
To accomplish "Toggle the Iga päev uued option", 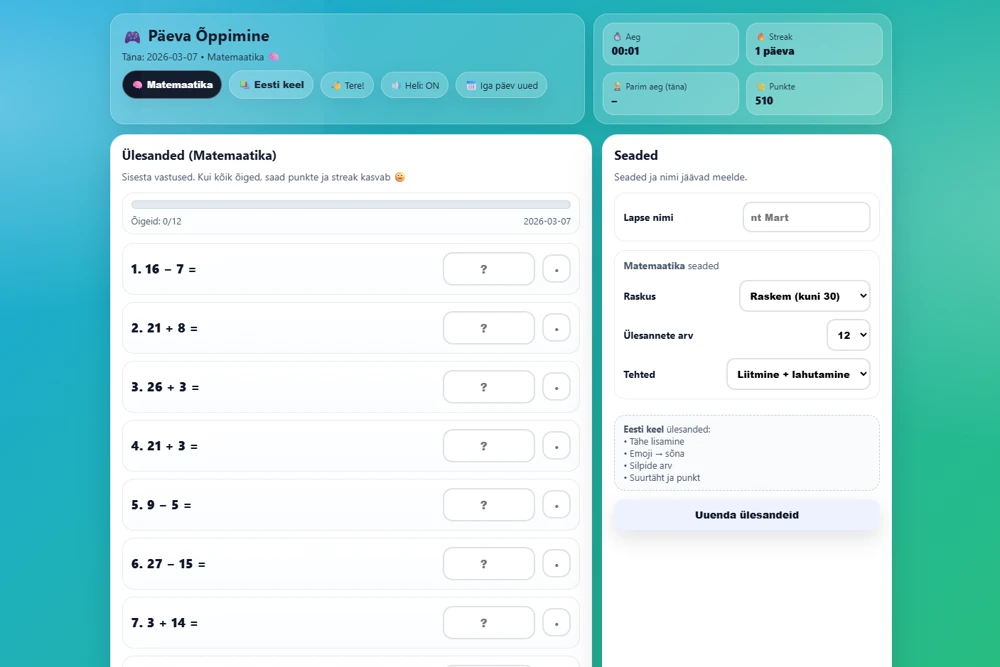I will (x=501, y=85).
